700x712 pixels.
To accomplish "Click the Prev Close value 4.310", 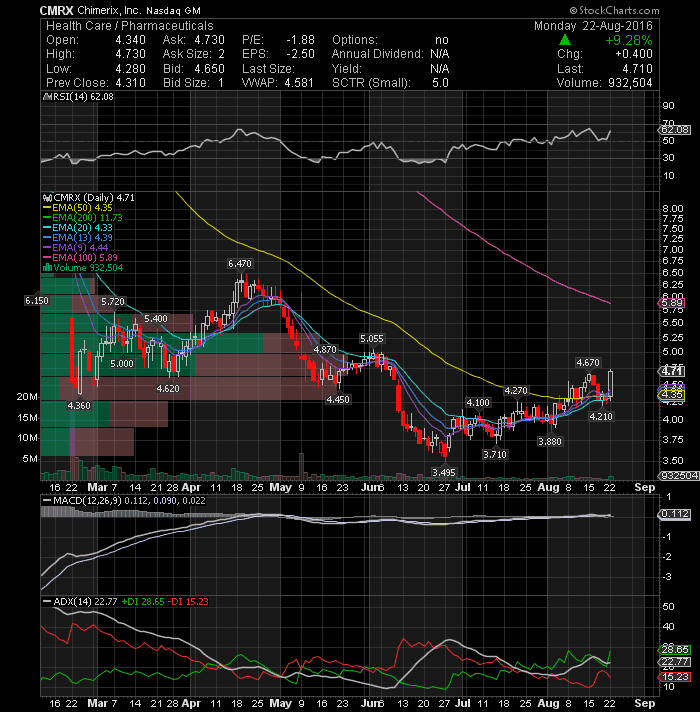I will 130,83.
